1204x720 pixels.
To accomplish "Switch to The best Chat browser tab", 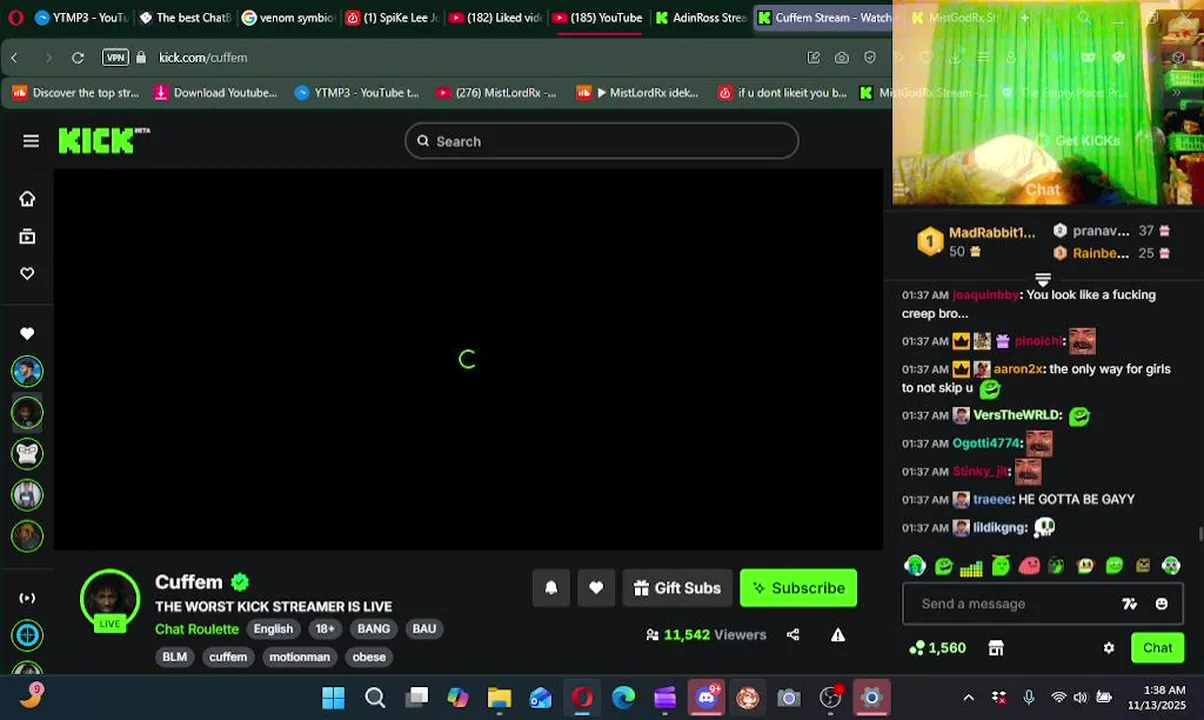I will [x=185, y=17].
